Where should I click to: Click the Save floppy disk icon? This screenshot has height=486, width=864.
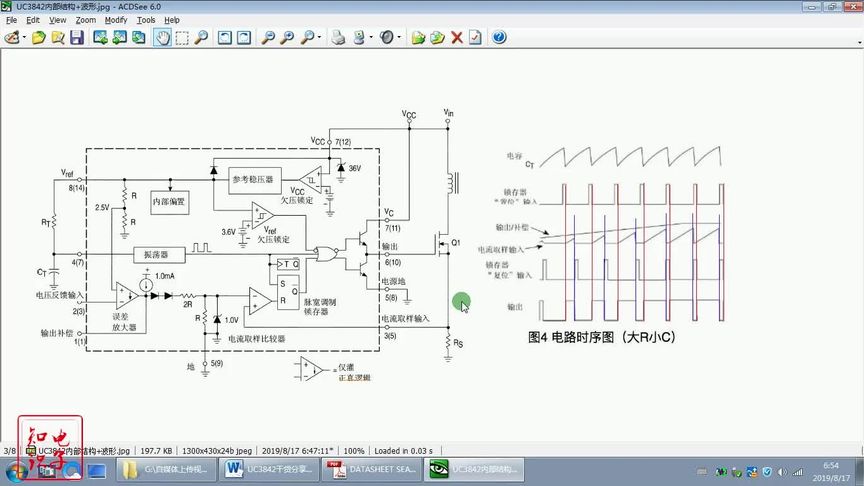77,37
